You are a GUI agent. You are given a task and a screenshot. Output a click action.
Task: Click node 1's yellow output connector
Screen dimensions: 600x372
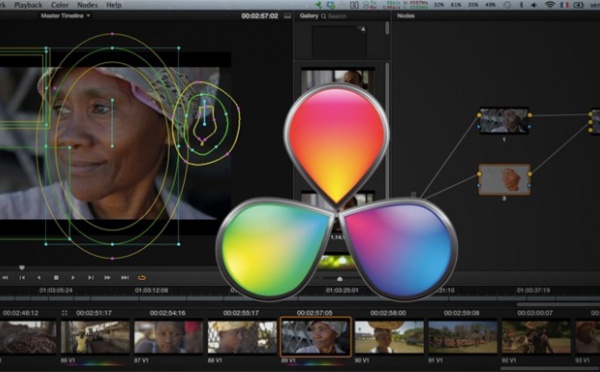coord(530,115)
